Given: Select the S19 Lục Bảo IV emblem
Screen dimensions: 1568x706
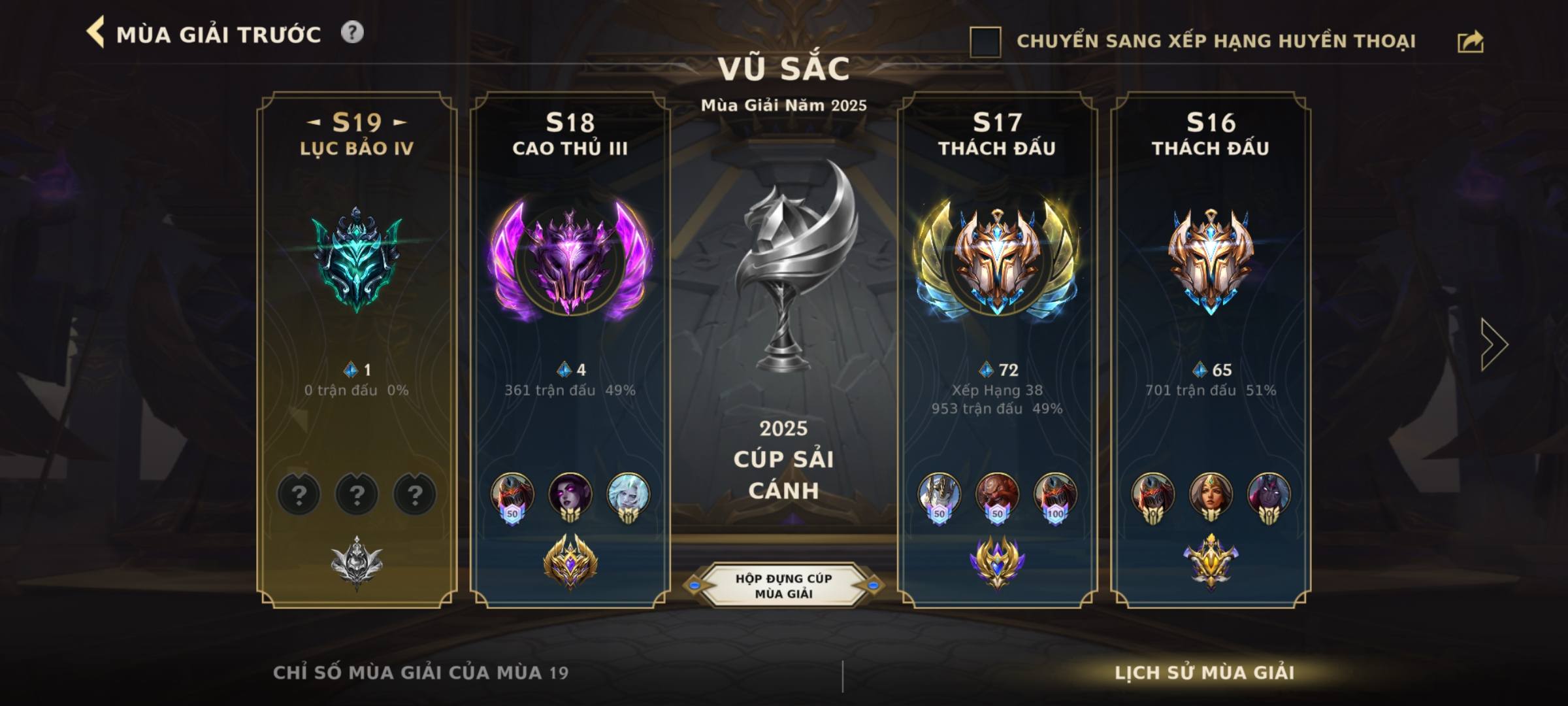Looking at the screenshot, I should pyautogui.click(x=357, y=260).
